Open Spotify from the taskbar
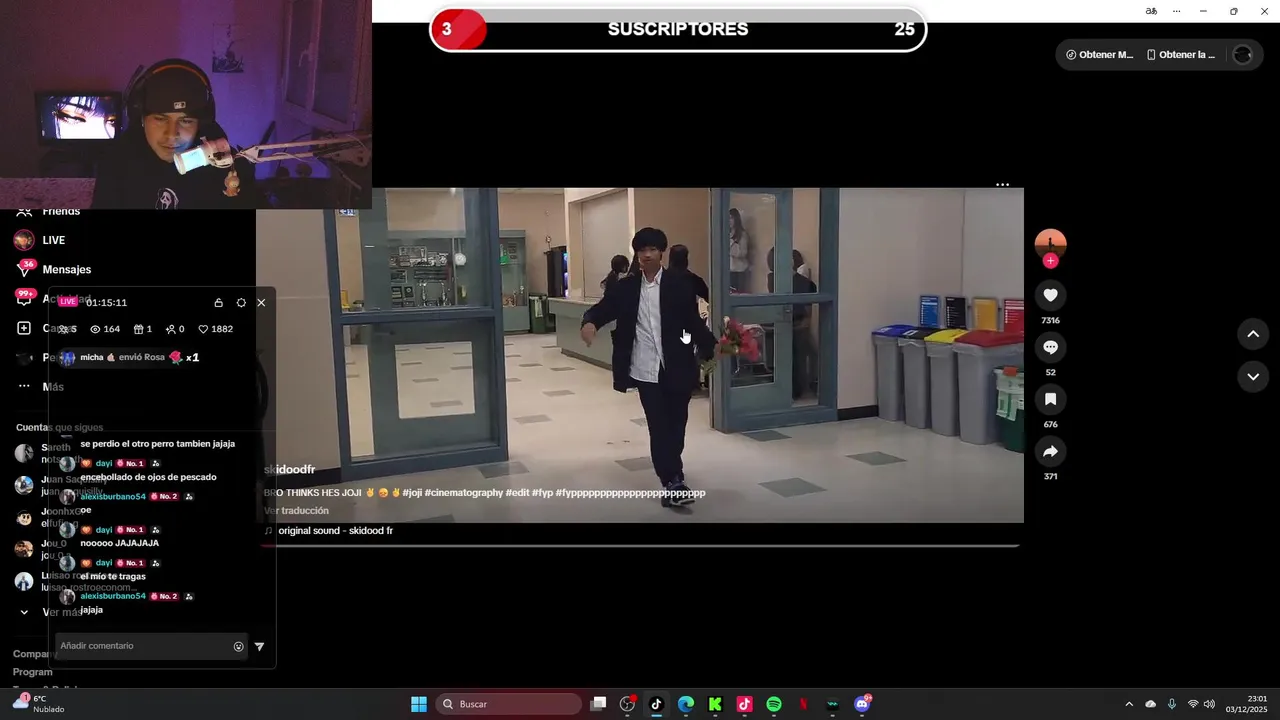 tap(774, 704)
